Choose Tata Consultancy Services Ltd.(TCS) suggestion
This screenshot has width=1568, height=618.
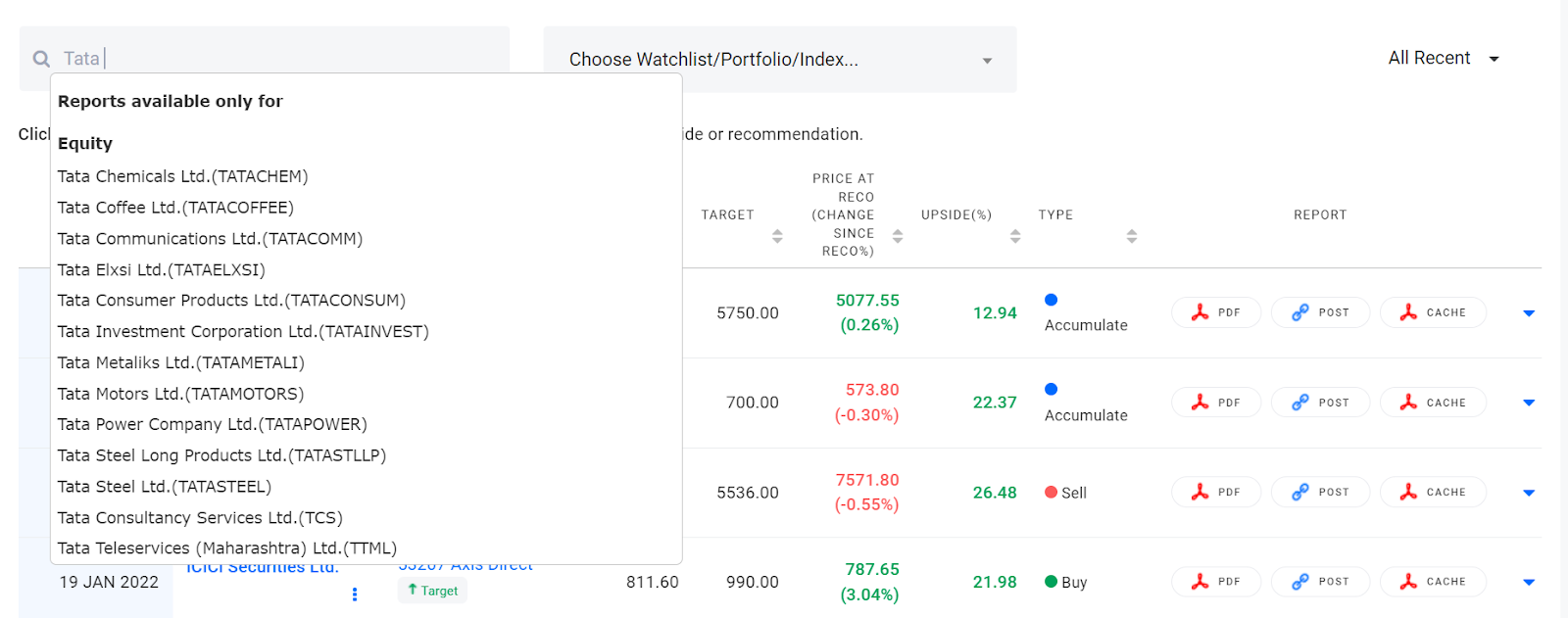[x=200, y=518]
